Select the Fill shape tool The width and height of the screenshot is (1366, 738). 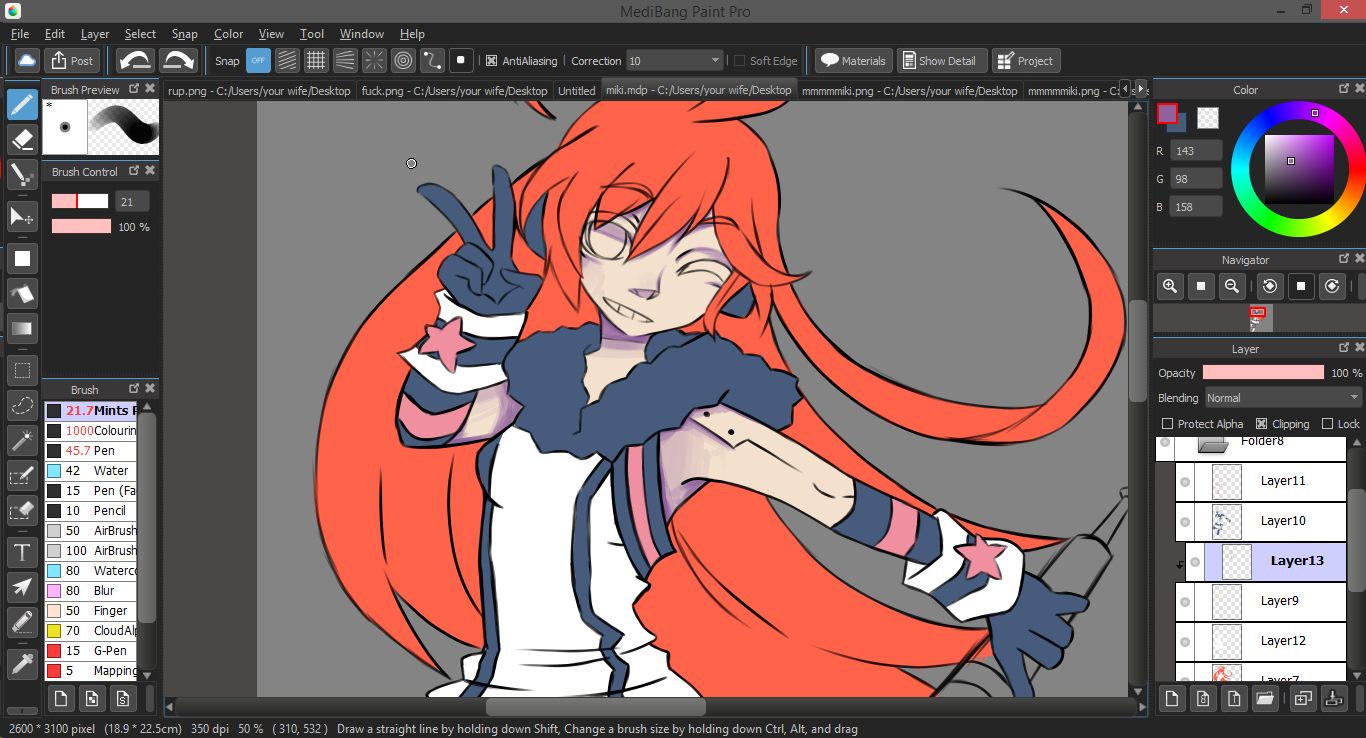(23, 258)
